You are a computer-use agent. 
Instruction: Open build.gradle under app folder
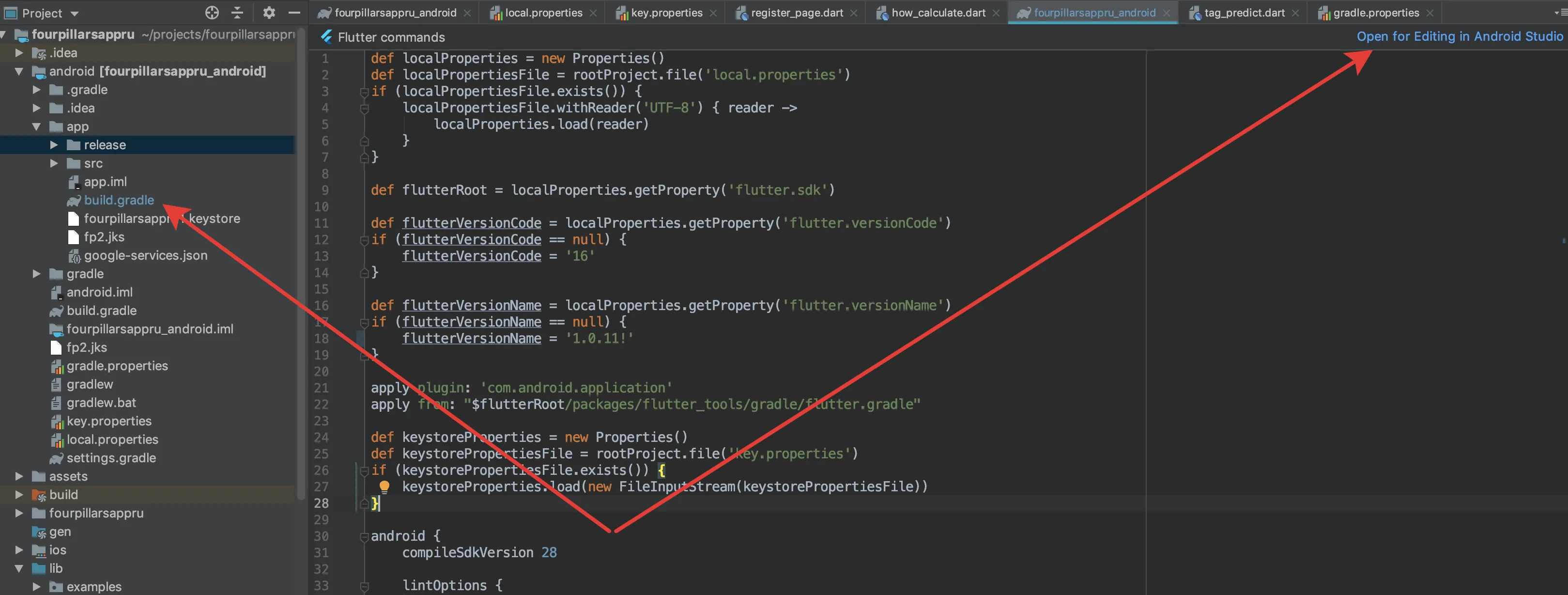pos(119,200)
